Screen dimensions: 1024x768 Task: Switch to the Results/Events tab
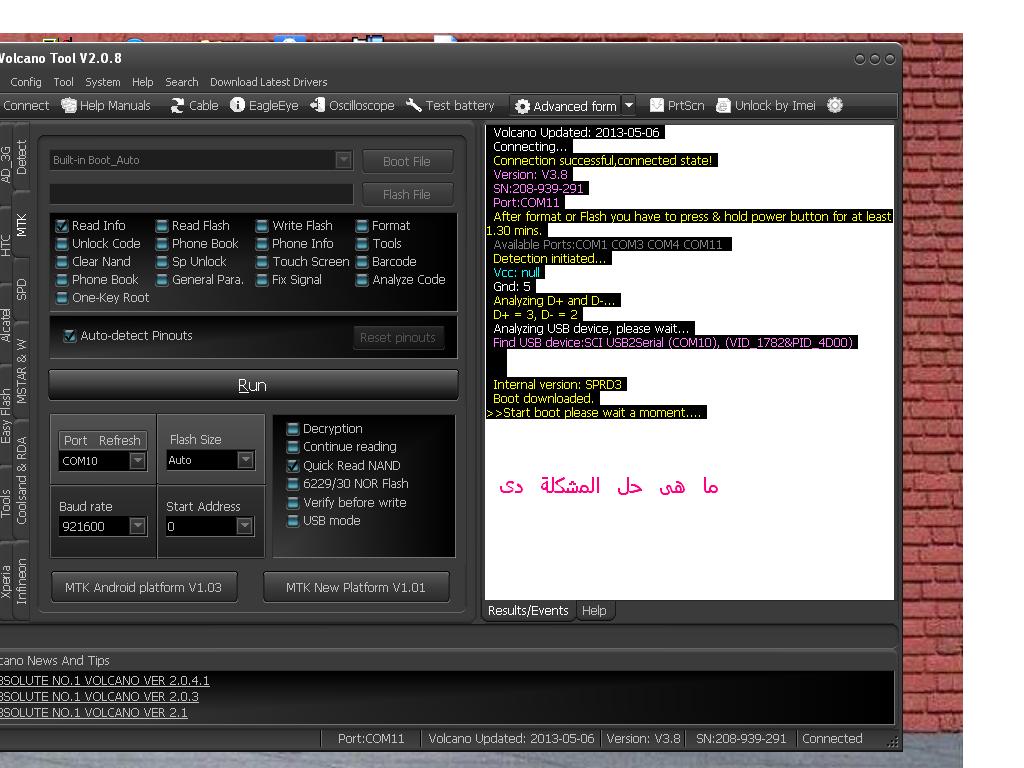coord(528,611)
